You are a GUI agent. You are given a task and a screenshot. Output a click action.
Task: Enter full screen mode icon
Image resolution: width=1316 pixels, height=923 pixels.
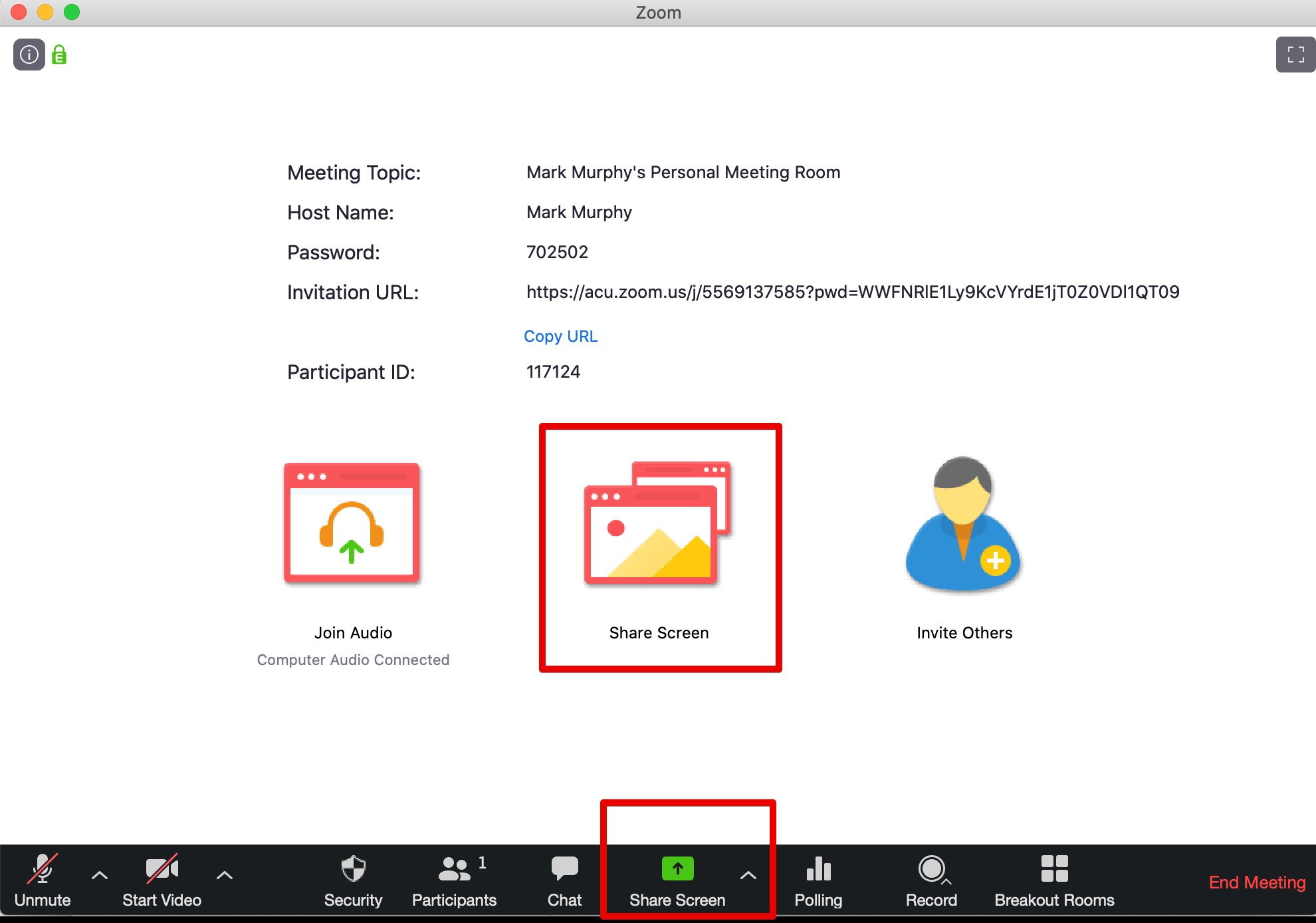[x=1295, y=55]
